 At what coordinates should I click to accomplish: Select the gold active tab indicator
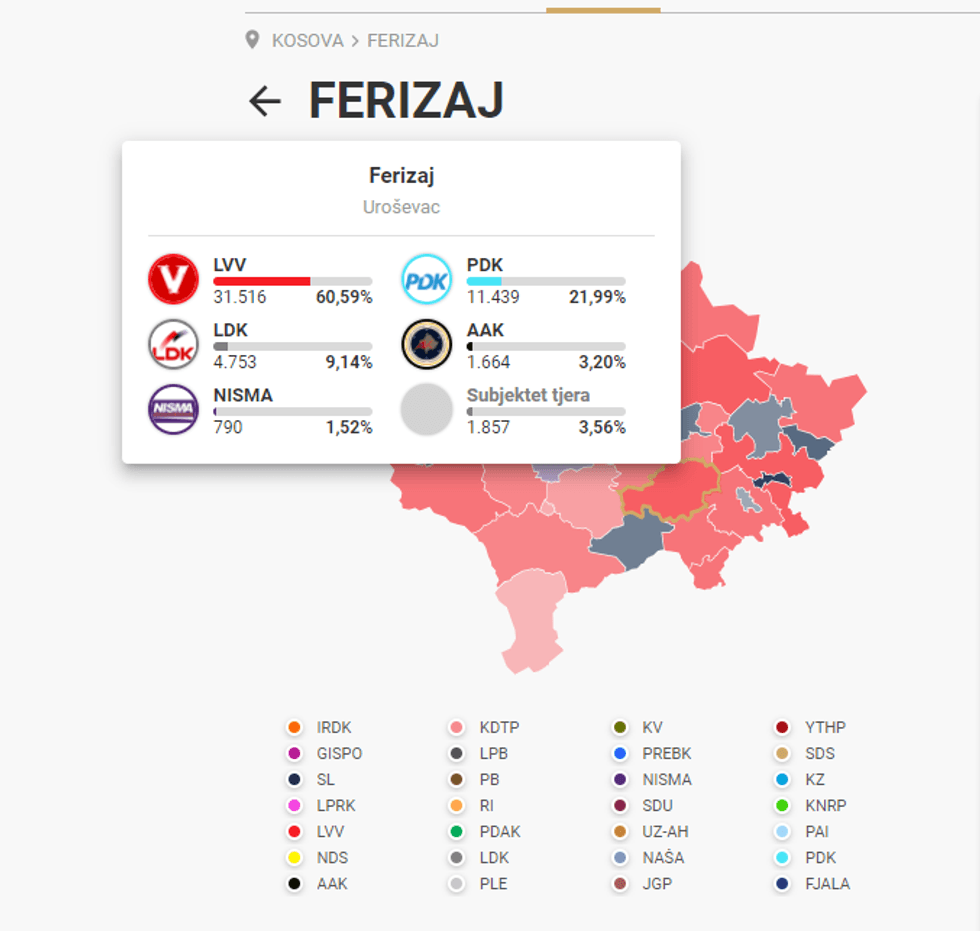[x=603, y=10]
